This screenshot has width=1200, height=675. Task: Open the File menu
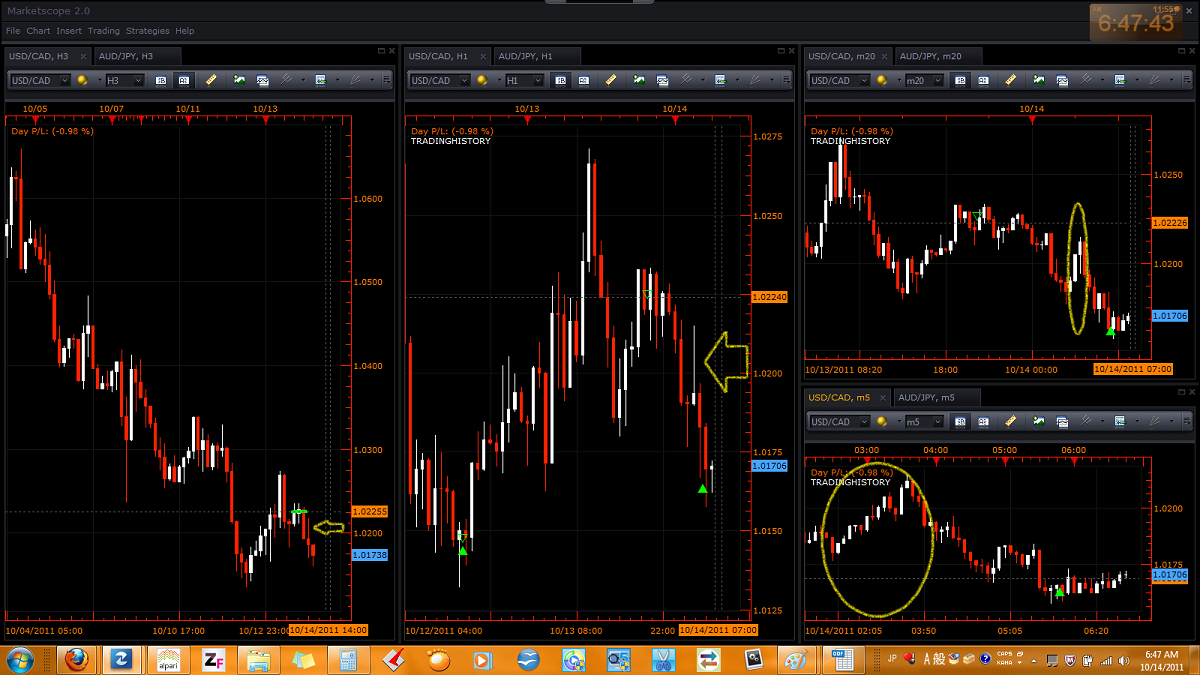tap(13, 31)
